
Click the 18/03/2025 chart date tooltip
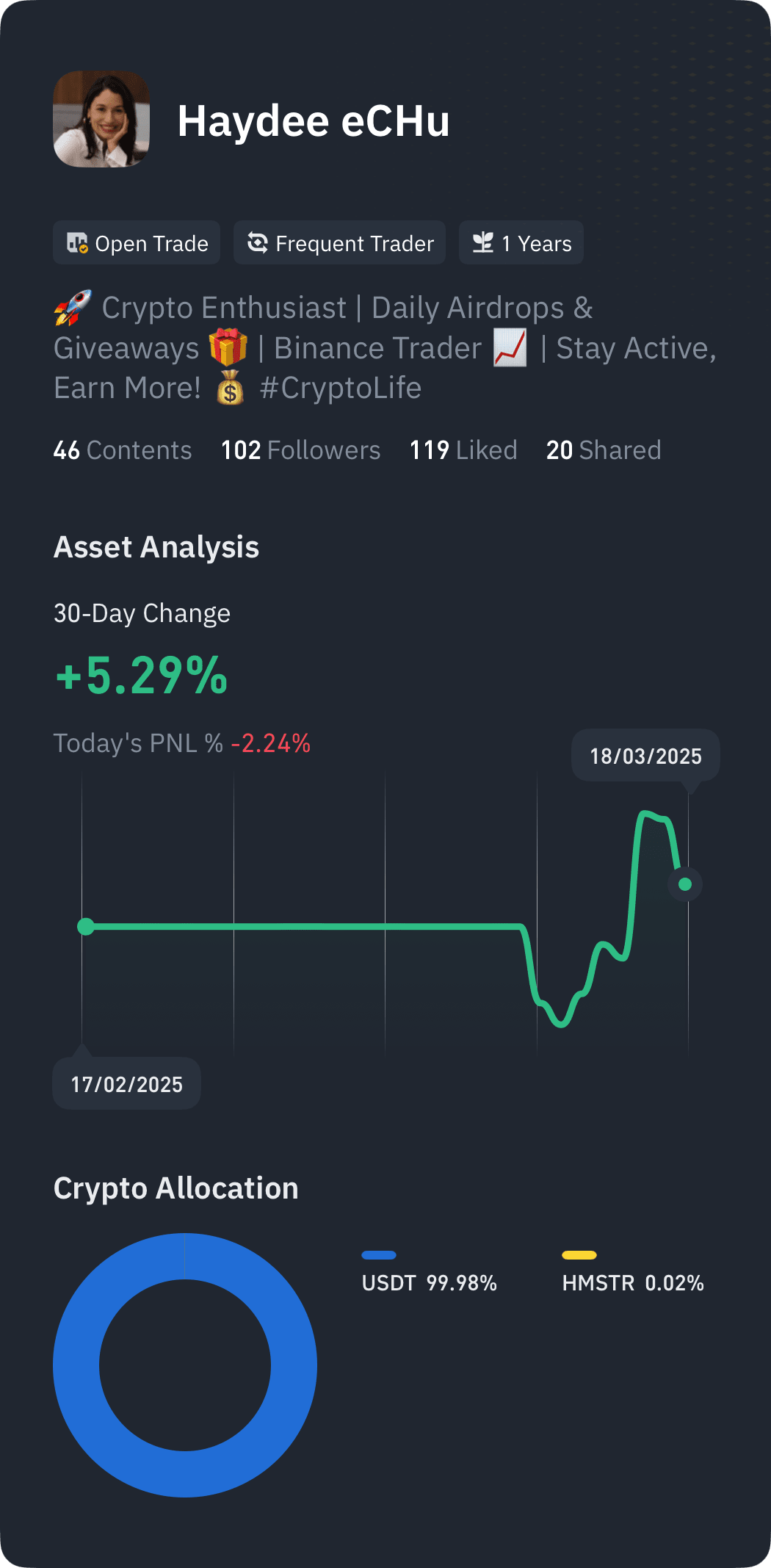[x=646, y=756]
